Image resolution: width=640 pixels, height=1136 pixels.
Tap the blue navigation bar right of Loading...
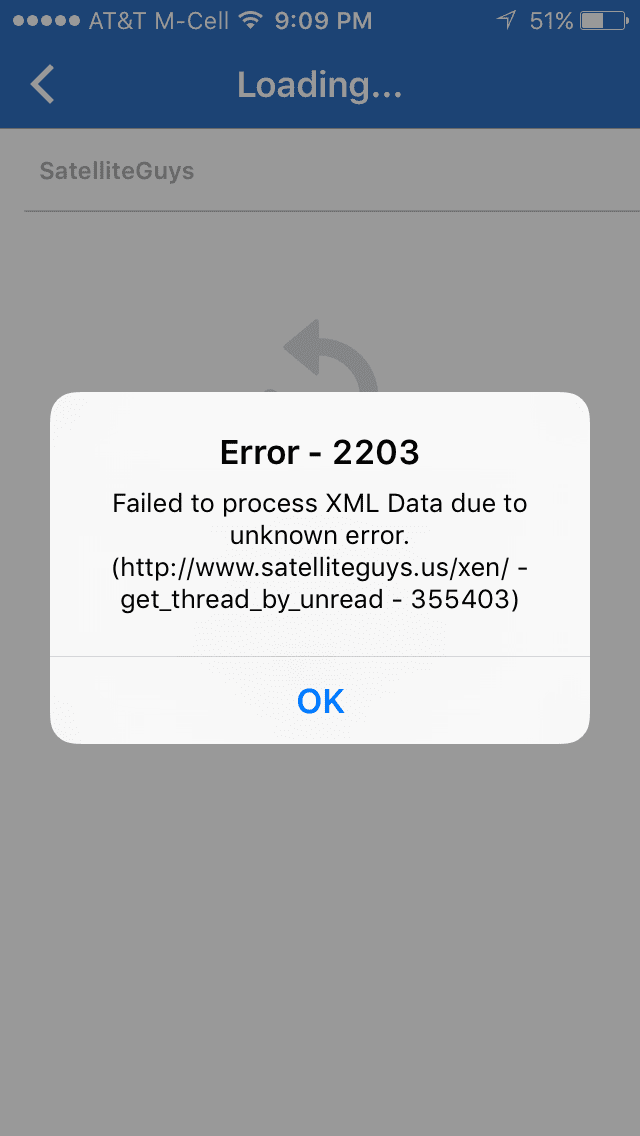520,85
